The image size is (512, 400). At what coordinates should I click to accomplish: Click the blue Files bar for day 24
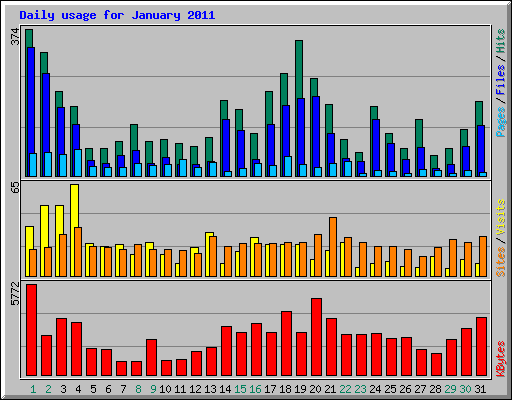point(376,145)
